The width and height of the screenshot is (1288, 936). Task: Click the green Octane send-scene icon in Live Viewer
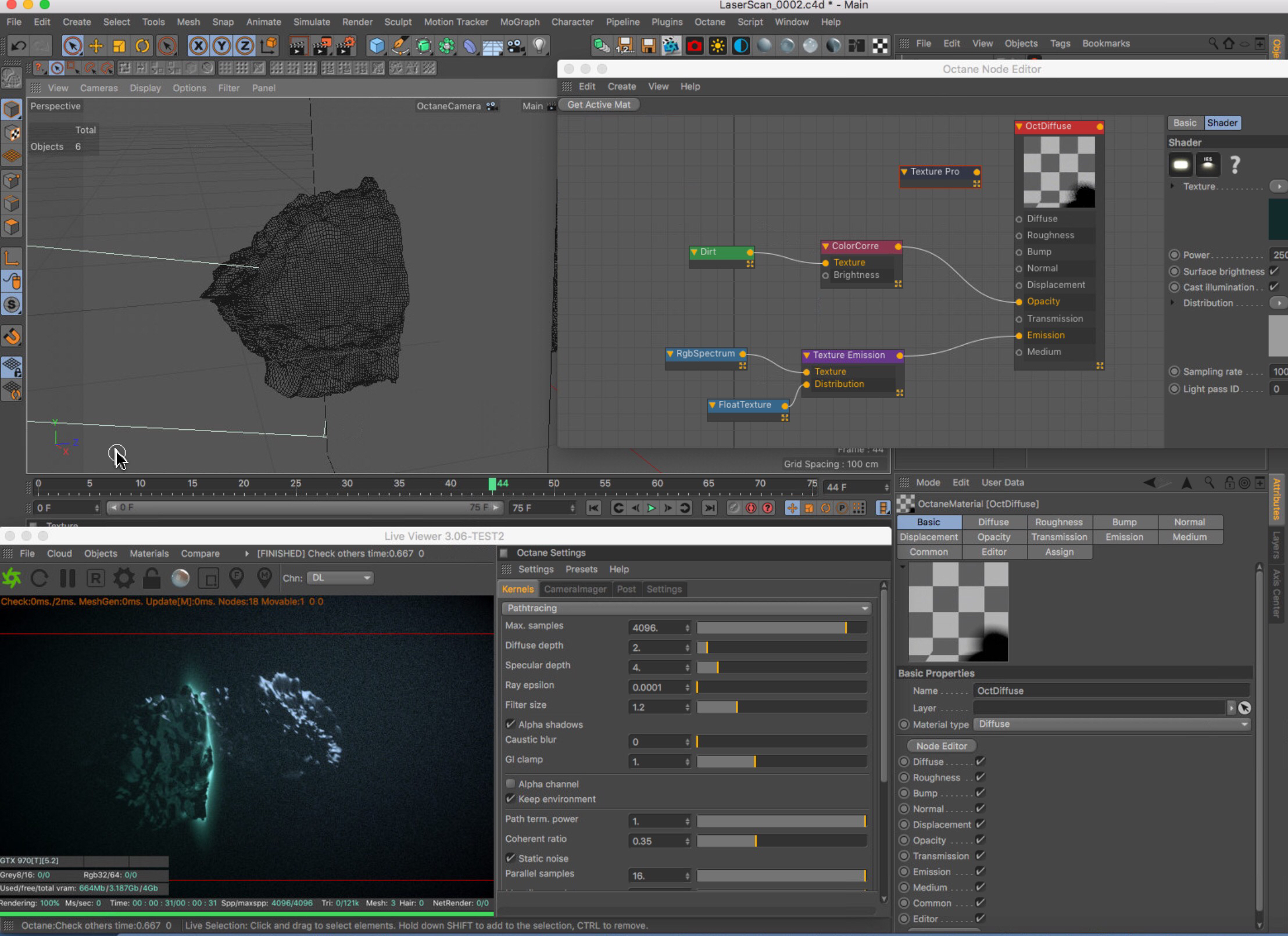pyautogui.click(x=12, y=578)
